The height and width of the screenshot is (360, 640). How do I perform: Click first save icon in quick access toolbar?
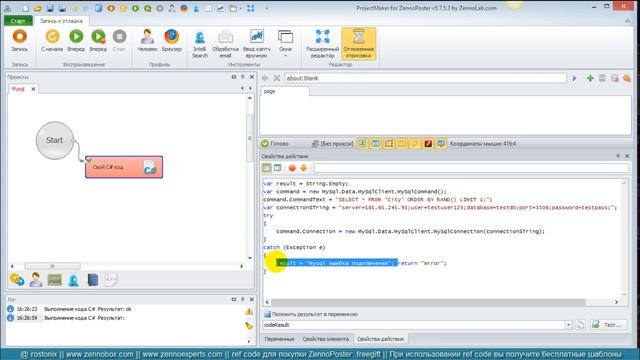tap(50, 8)
